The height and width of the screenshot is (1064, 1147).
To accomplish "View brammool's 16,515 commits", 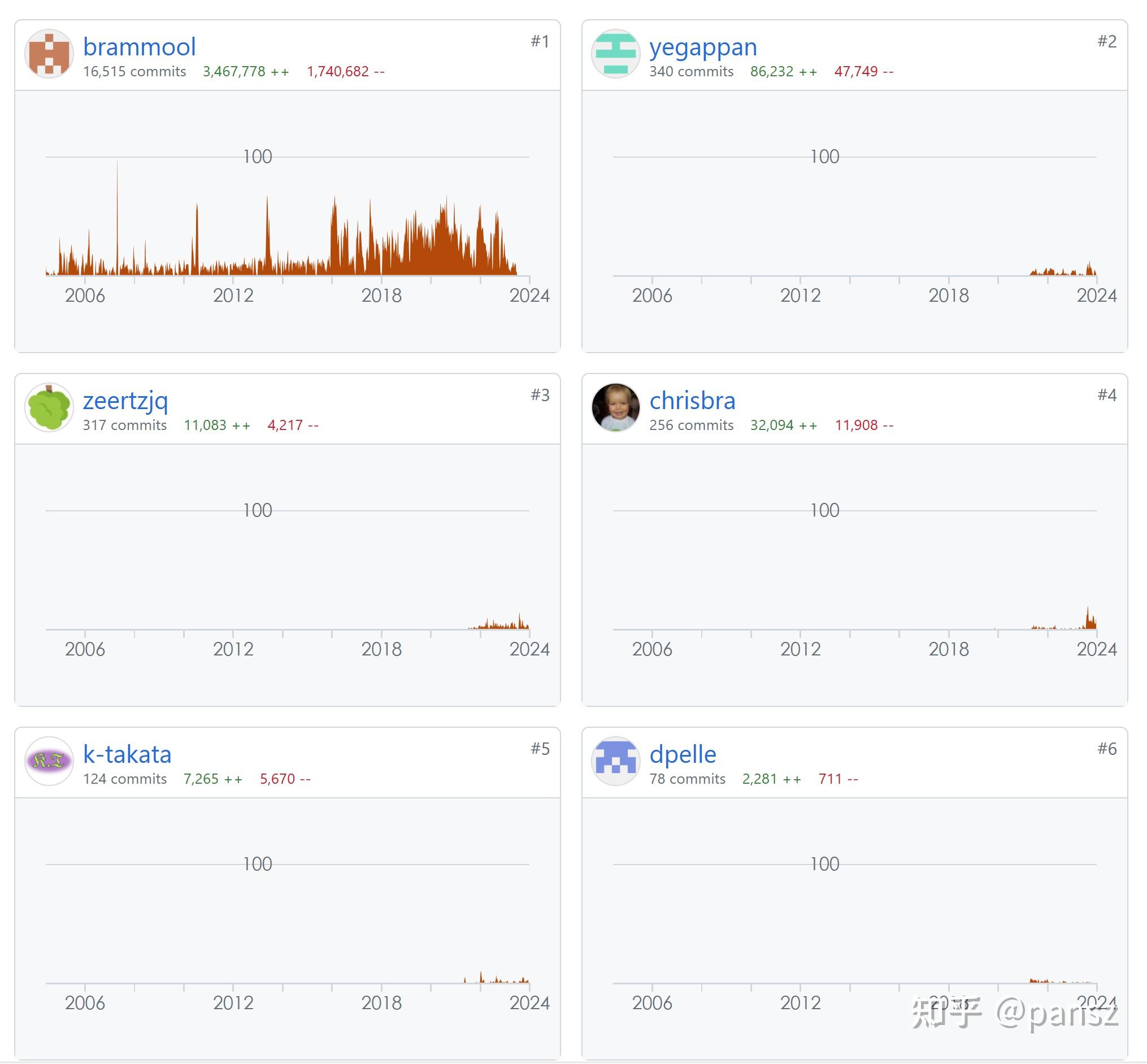I will tap(134, 71).
